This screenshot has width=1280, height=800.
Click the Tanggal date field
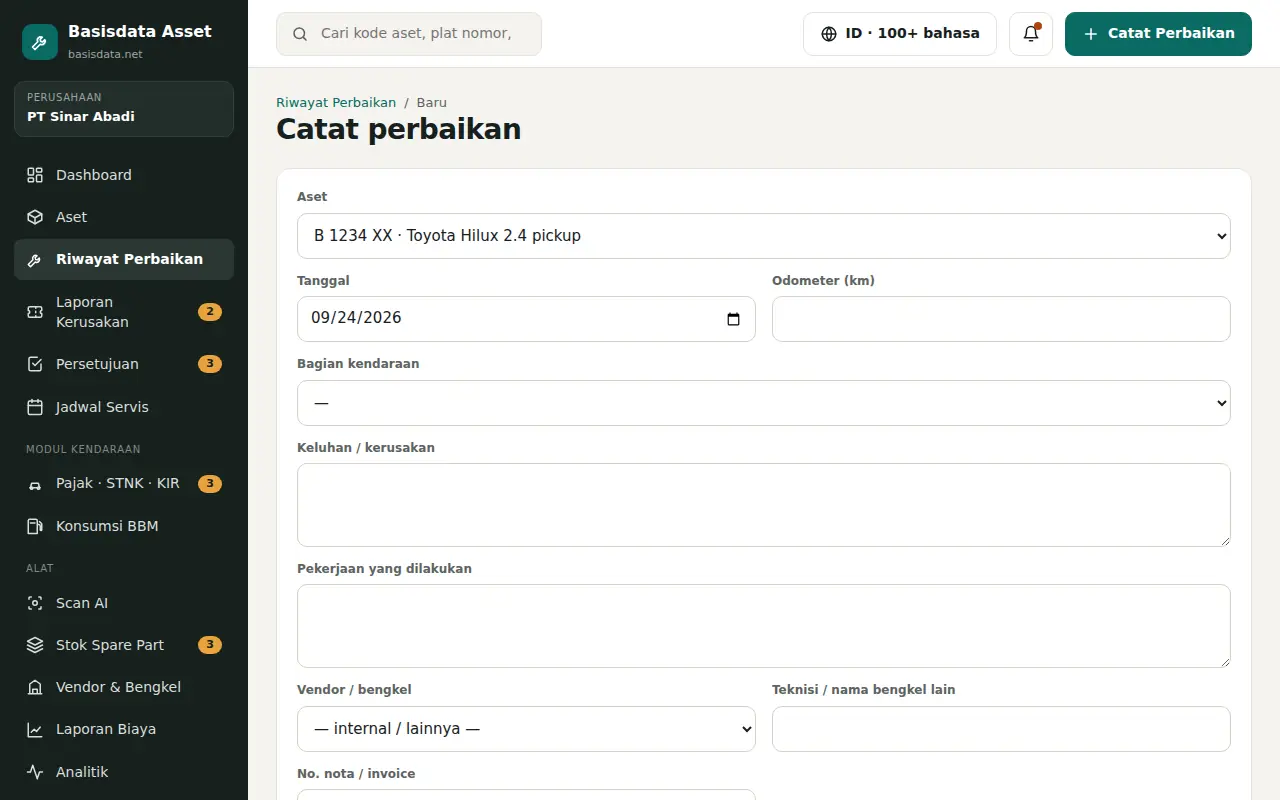526,319
